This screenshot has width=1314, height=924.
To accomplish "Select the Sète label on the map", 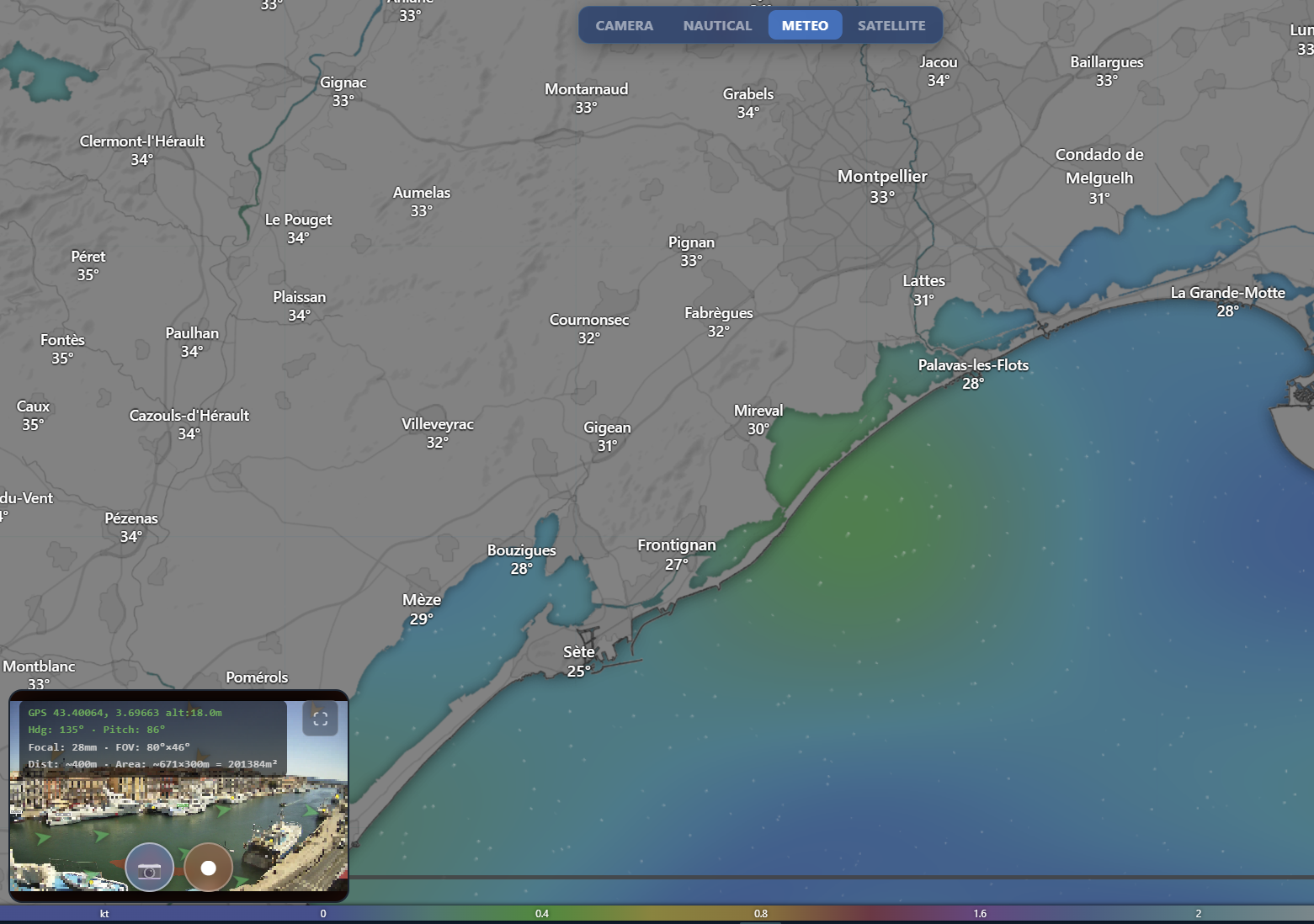I will pos(579,652).
